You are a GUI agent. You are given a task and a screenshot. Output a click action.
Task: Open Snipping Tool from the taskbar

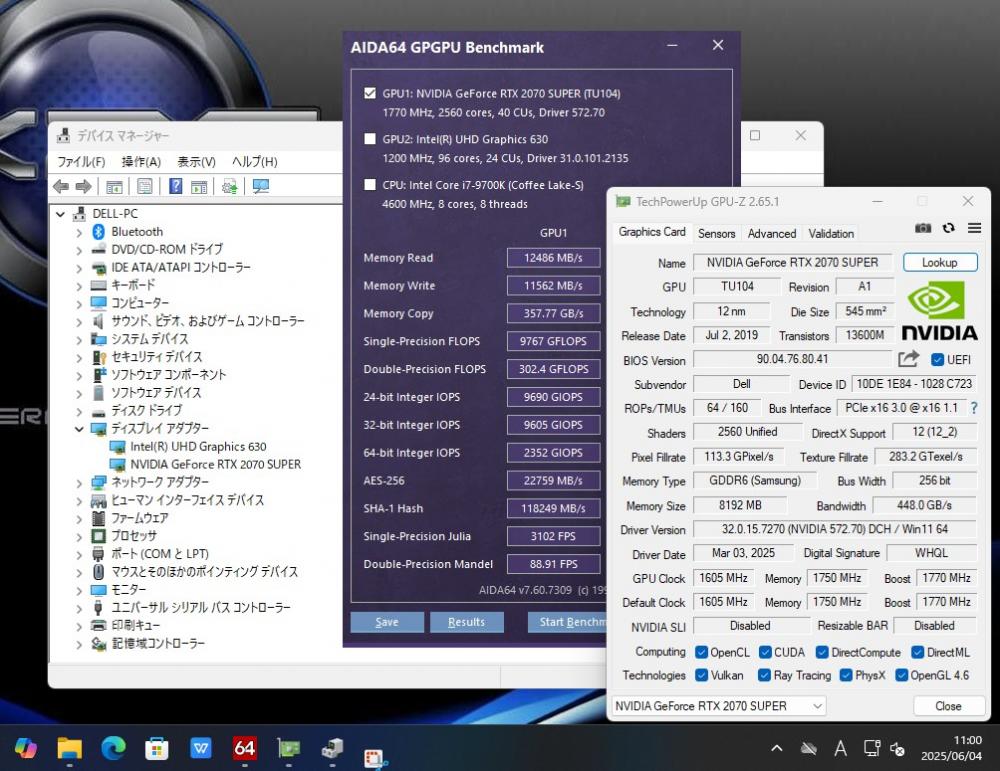click(x=375, y=758)
